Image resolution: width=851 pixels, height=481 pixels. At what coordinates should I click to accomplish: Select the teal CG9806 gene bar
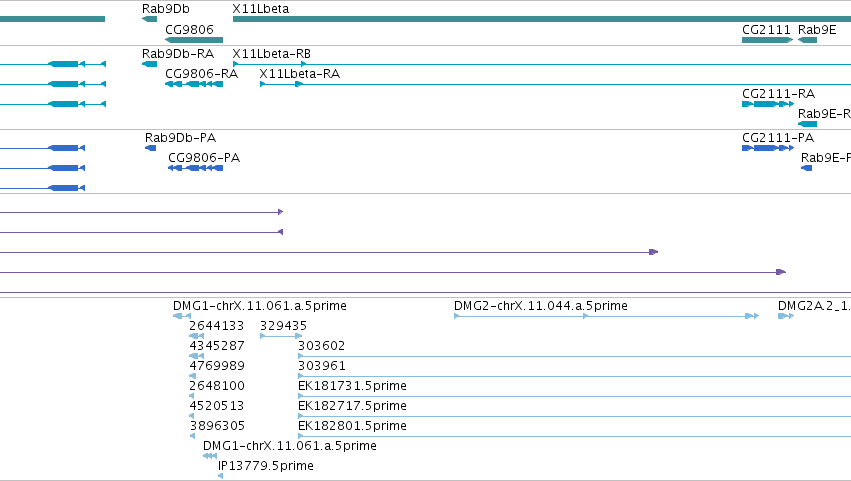pyautogui.click(x=194, y=40)
